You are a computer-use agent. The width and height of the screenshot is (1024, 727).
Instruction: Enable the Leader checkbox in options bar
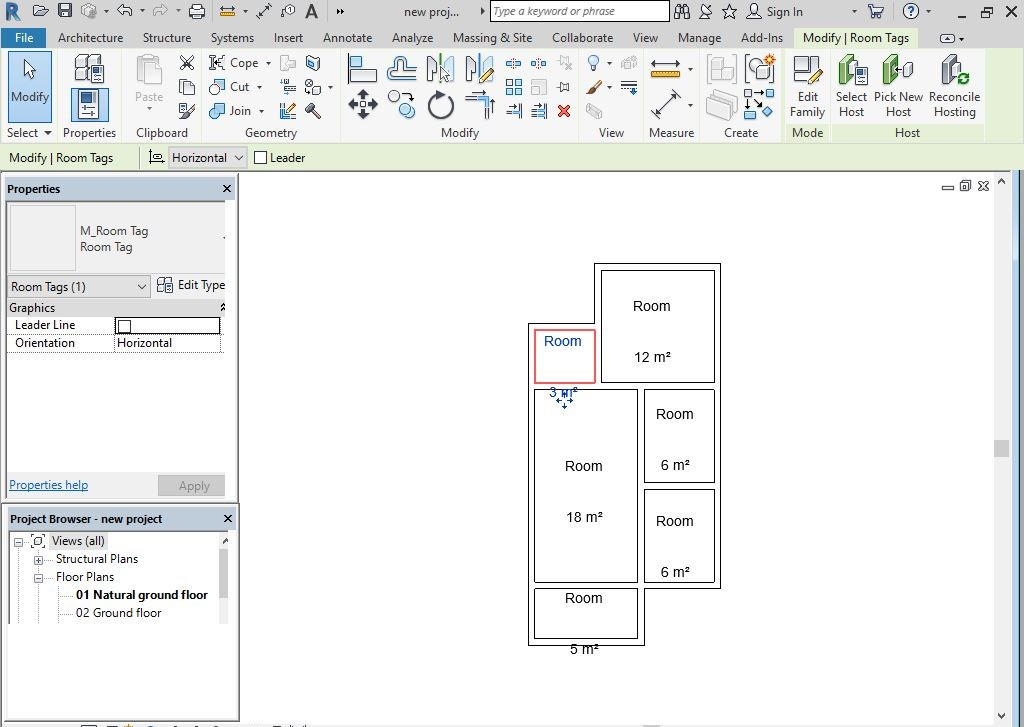(x=261, y=157)
